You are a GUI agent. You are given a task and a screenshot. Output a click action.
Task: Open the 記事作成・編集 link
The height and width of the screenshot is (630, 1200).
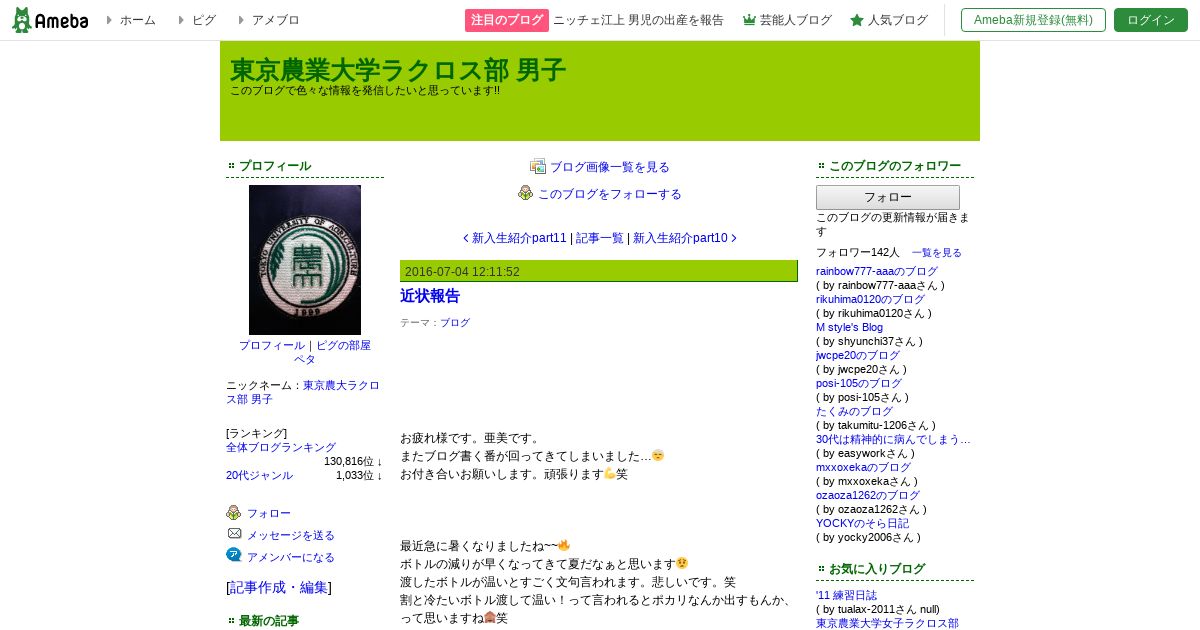[279, 587]
